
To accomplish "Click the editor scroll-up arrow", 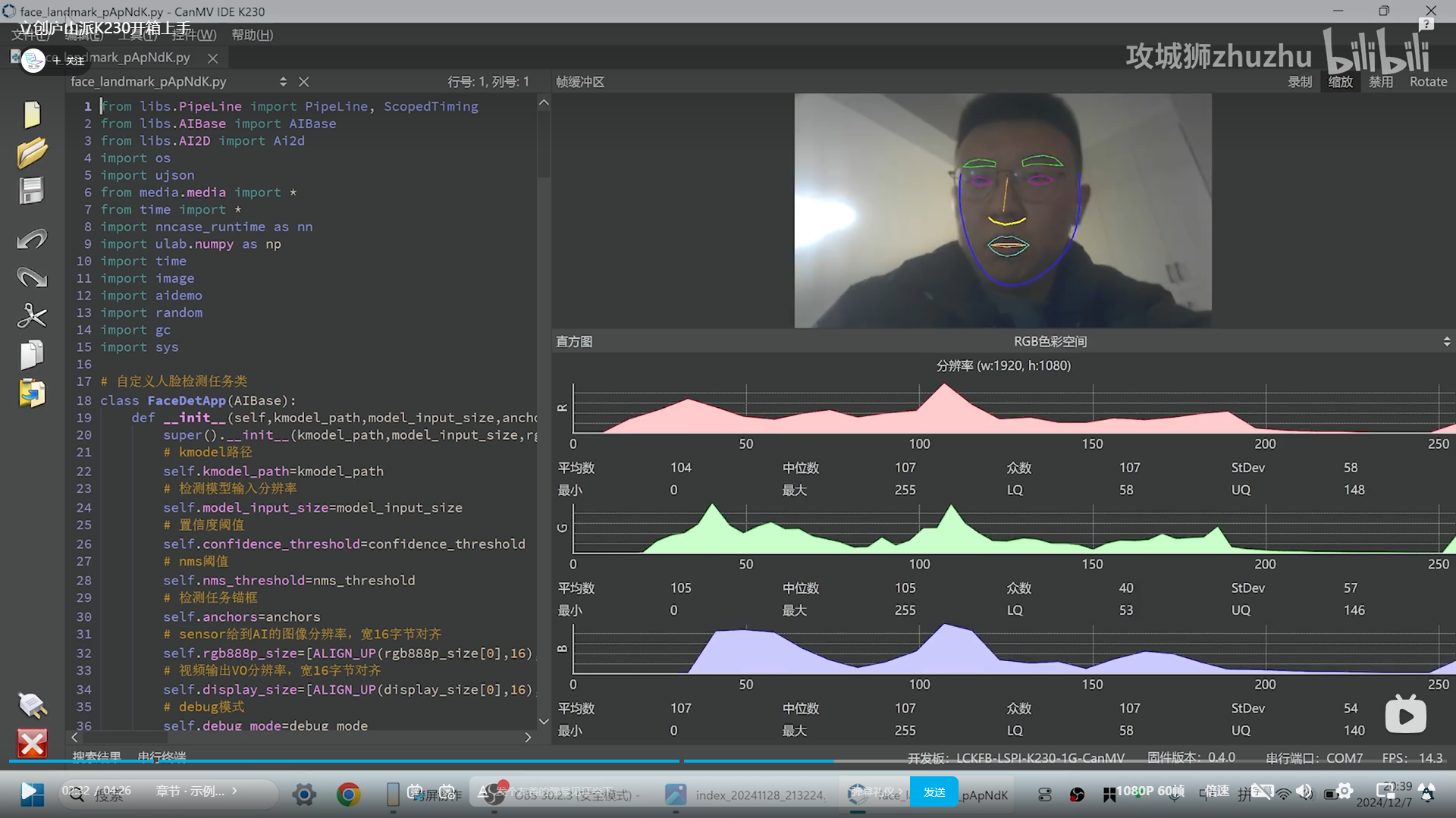I will [544, 102].
